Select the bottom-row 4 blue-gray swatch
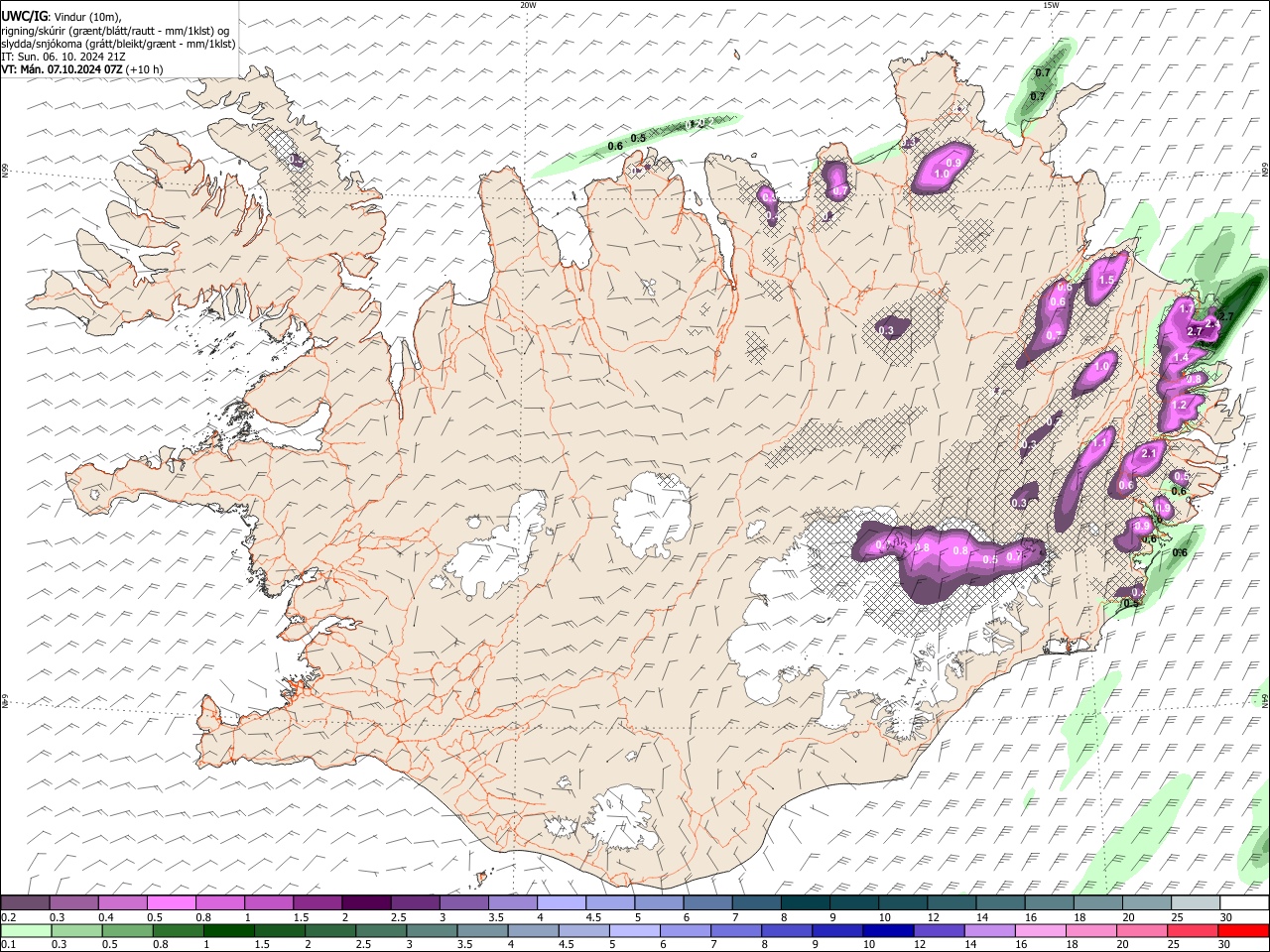 tap(533, 930)
